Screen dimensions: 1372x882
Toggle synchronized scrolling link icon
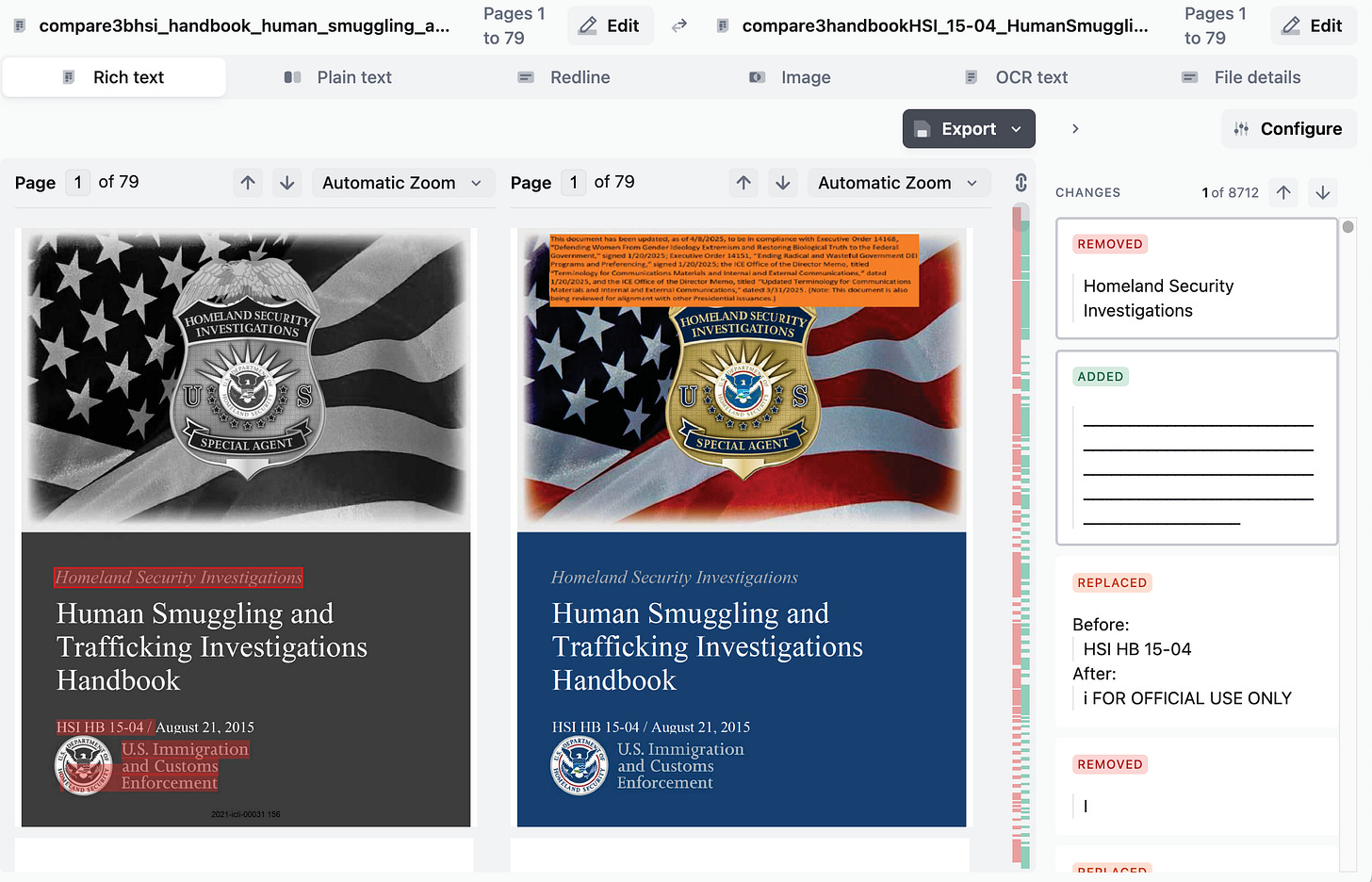pos(1021,183)
